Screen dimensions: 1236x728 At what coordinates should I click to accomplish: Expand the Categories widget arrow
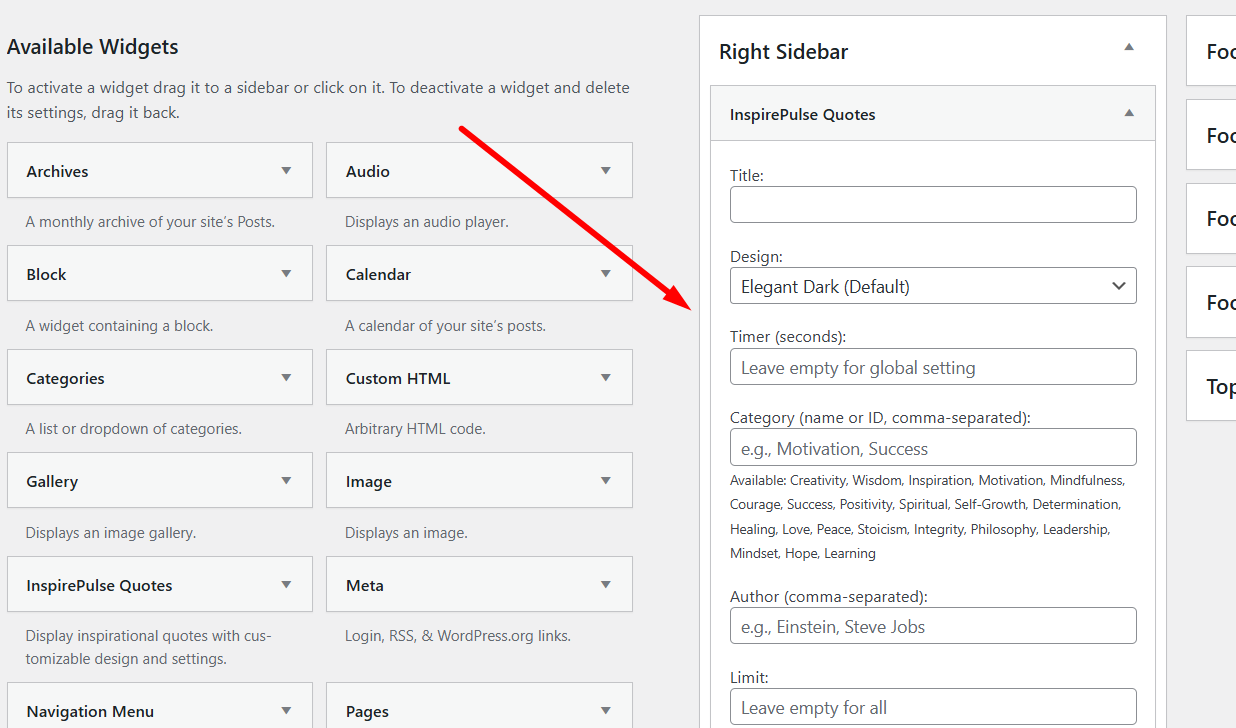286,378
